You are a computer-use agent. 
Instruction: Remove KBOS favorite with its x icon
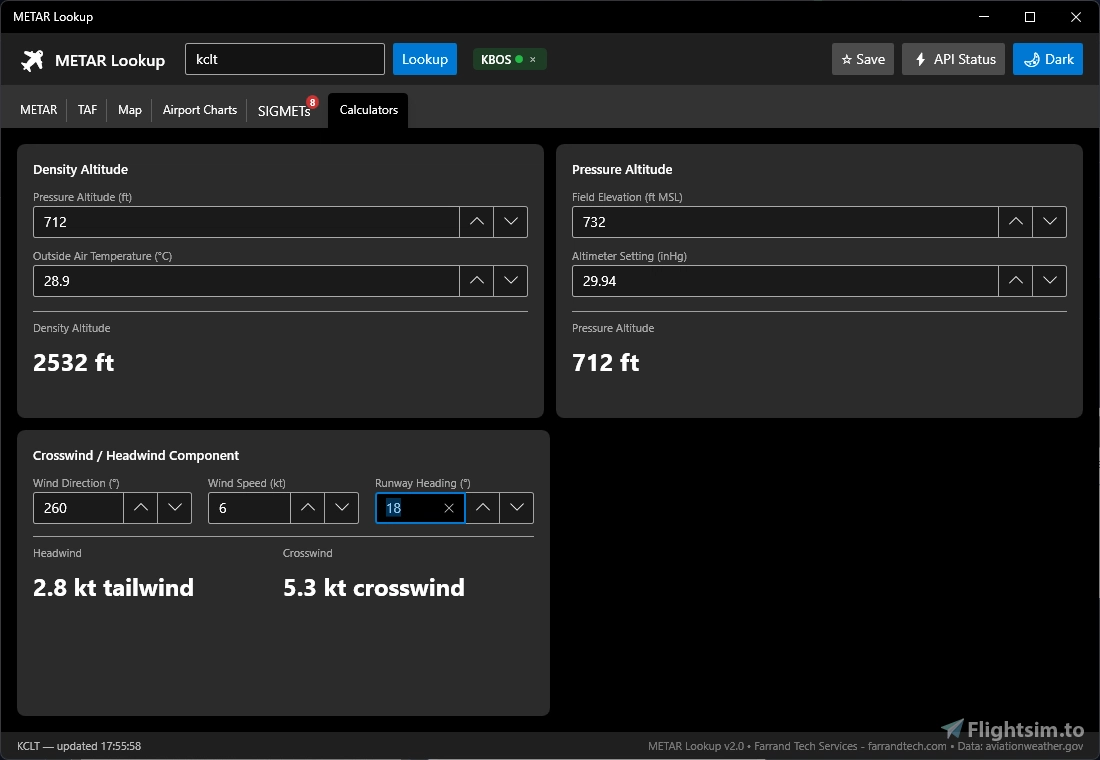click(532, 60)
